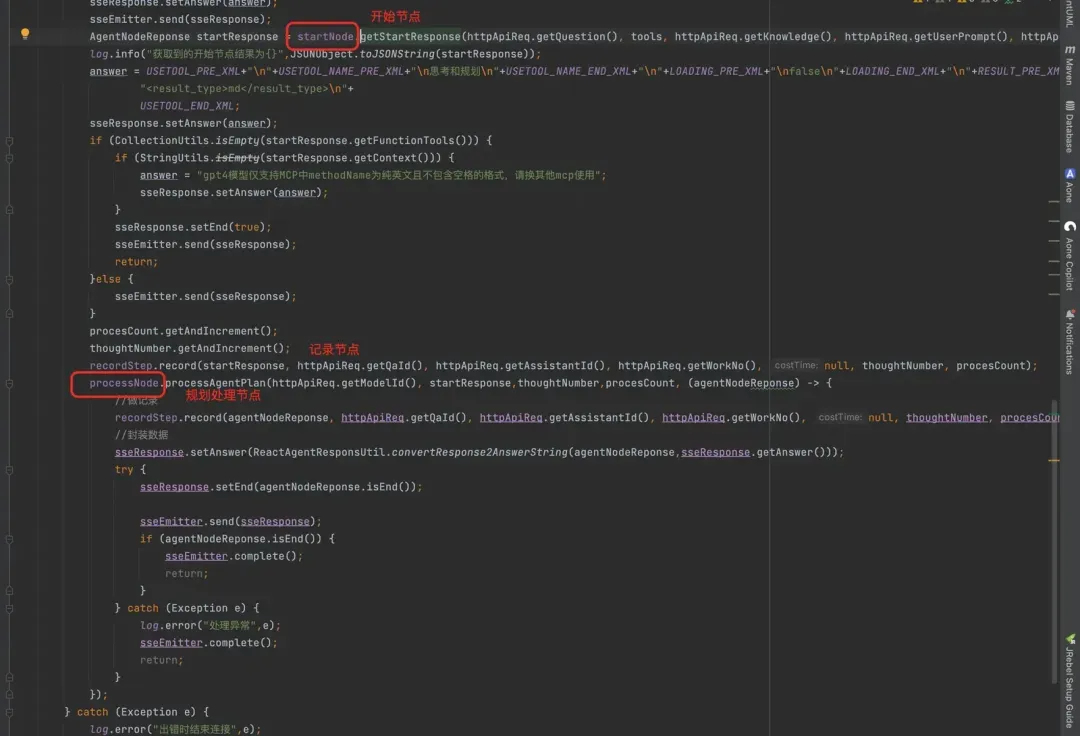
Task: Open the JRebel Setup Guide panel
Action: [1070, 681]
